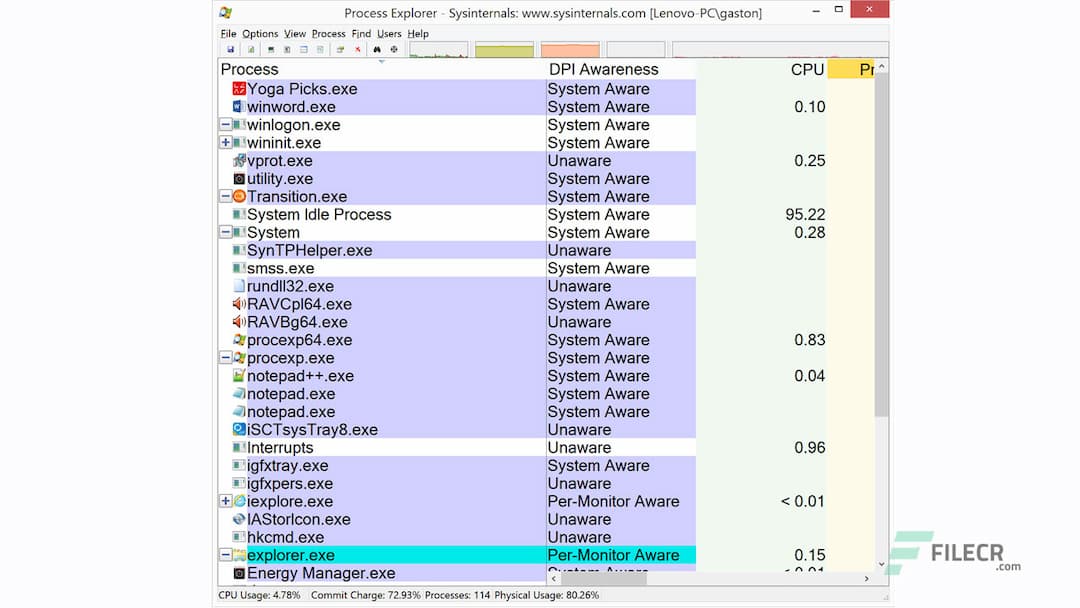
Task: Select the System Information toolbar icon
Action: [x=252, y=50]
